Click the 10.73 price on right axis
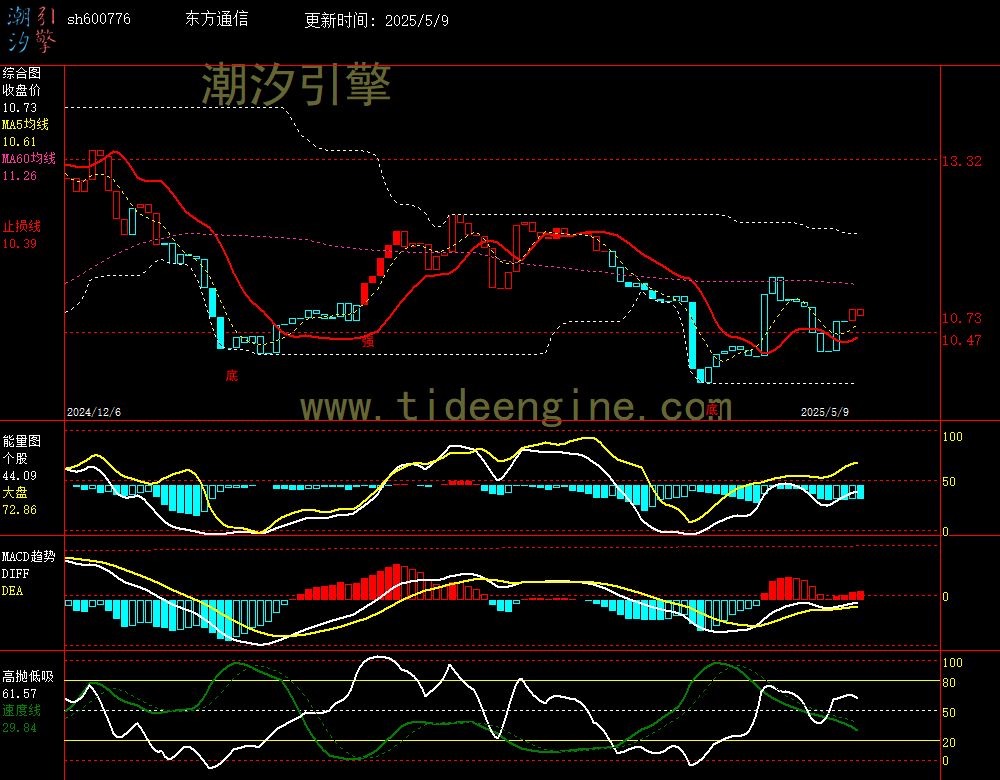 (x=962, y=318)
